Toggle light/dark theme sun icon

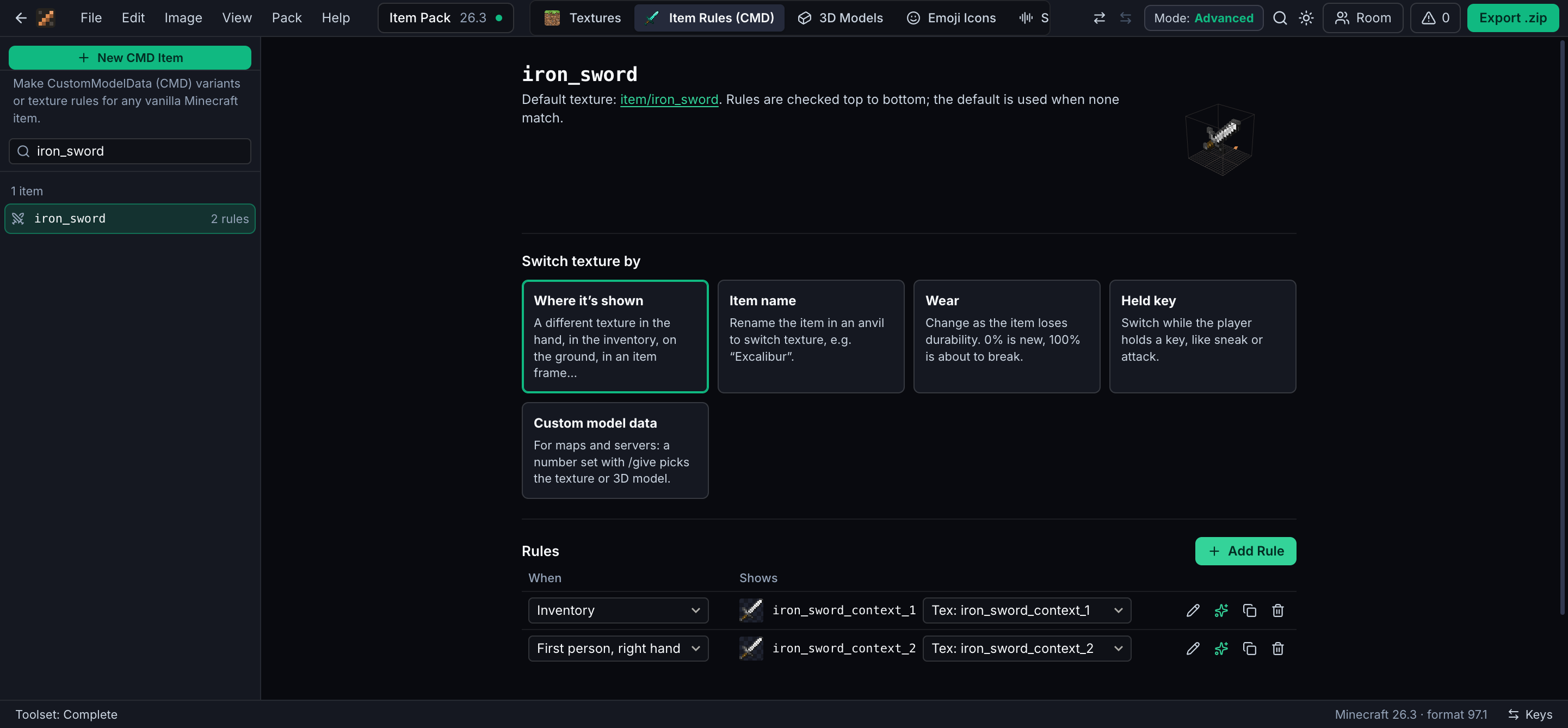(1306, 17)
